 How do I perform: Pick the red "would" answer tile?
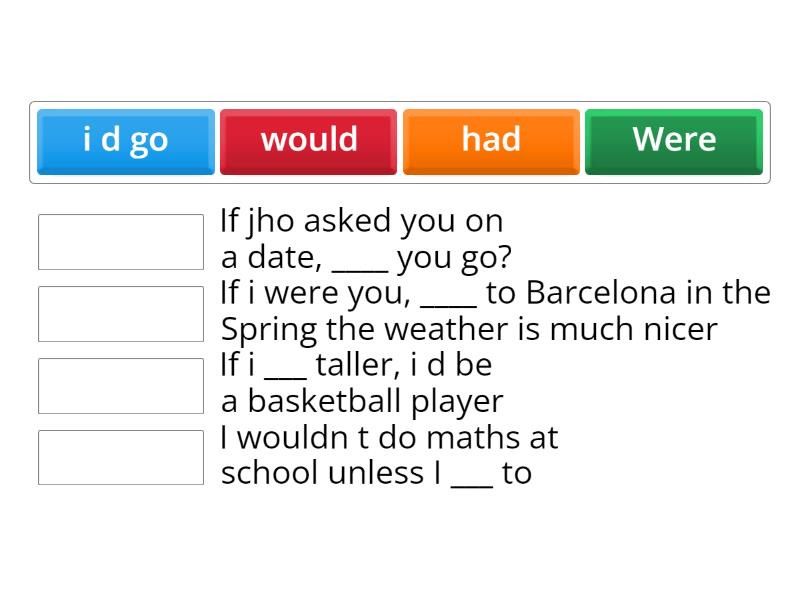coord(309,141)
